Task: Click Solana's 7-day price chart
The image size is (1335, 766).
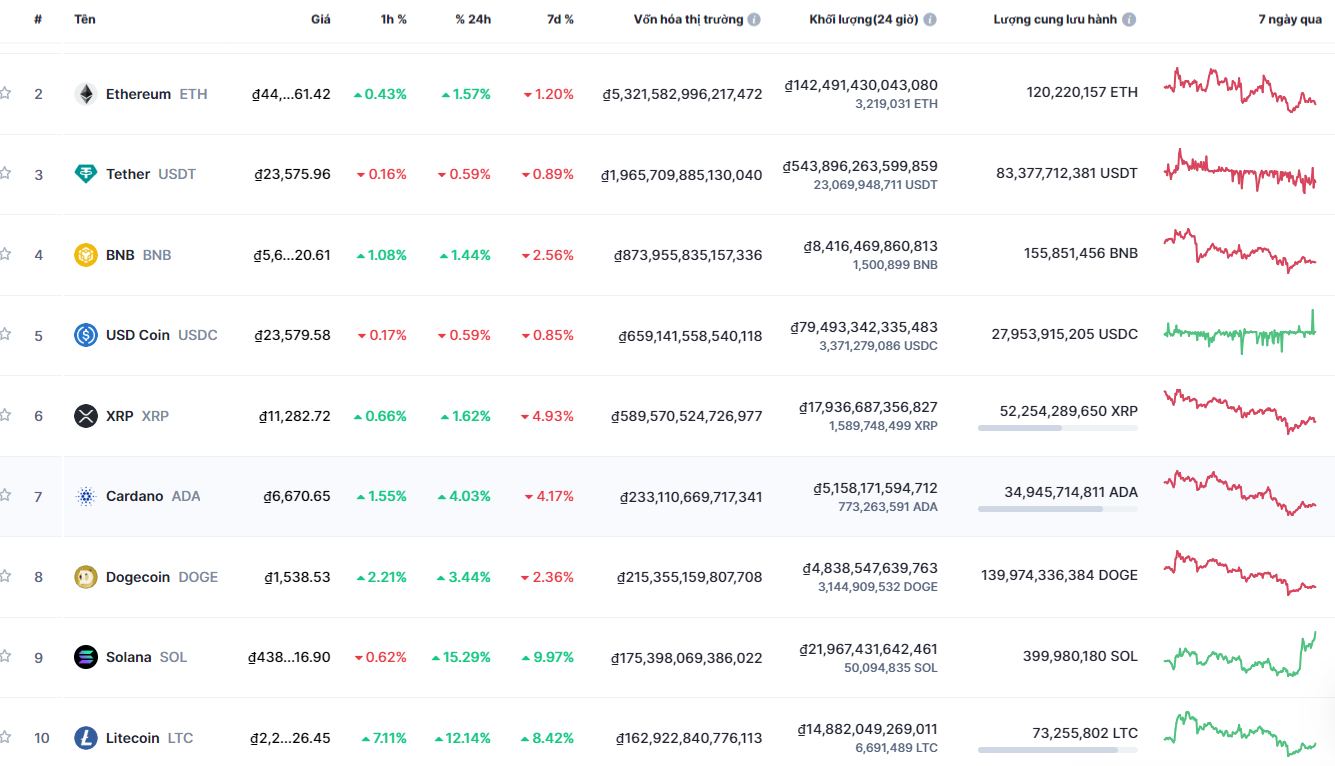Action: 1240,655
